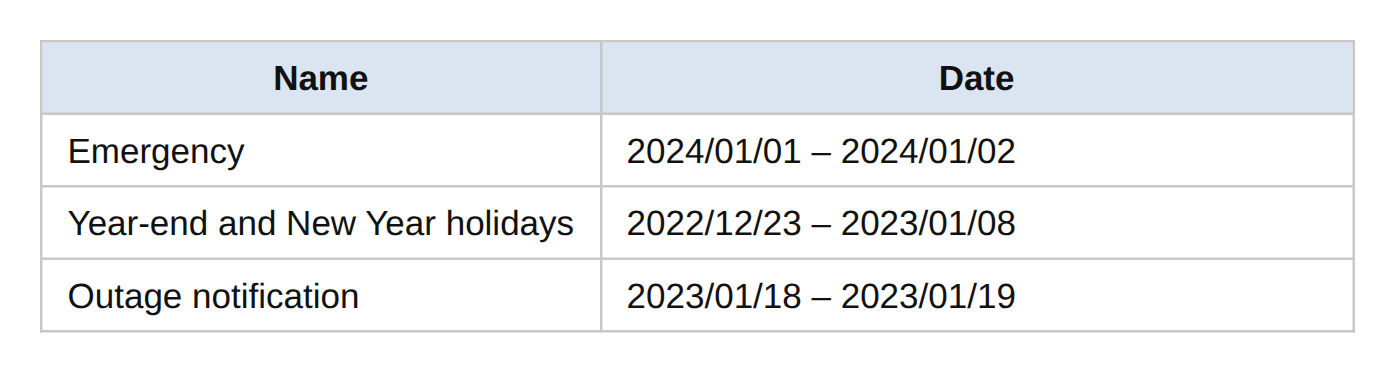Click the dash in Emergency date range
The image size is (1395, 373).
pos(821,153)
